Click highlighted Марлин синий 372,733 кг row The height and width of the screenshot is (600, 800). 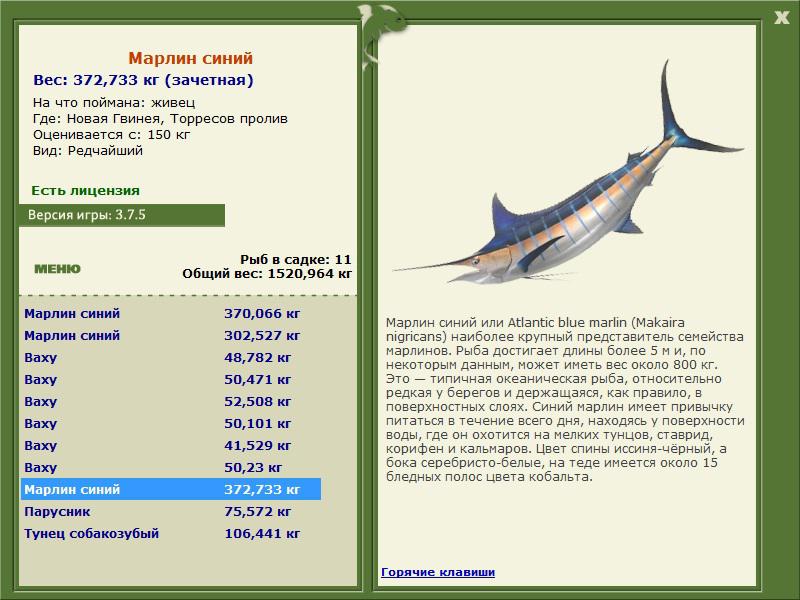click(171, 489)
